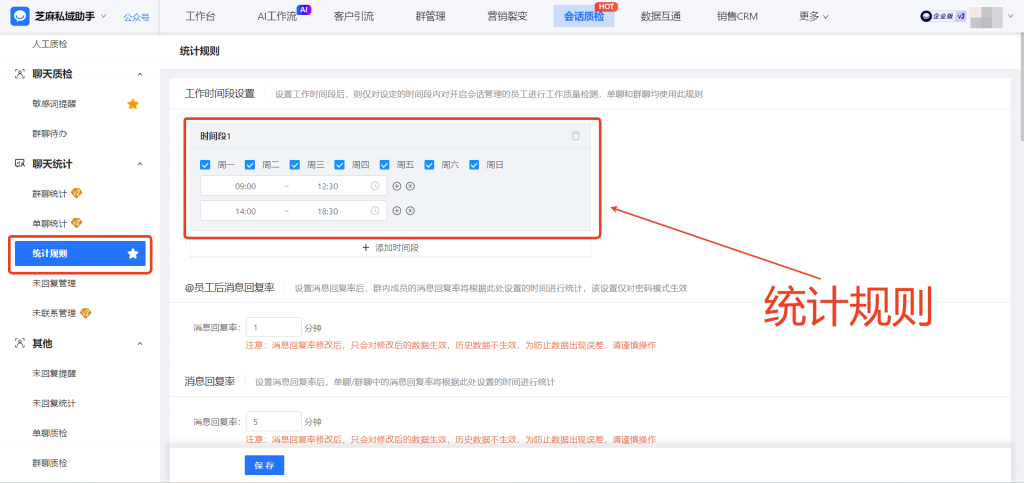The height and width of the screenshot is (483, 1024).
Task: Open the 销售CRM tab
Action: [738, 16]
